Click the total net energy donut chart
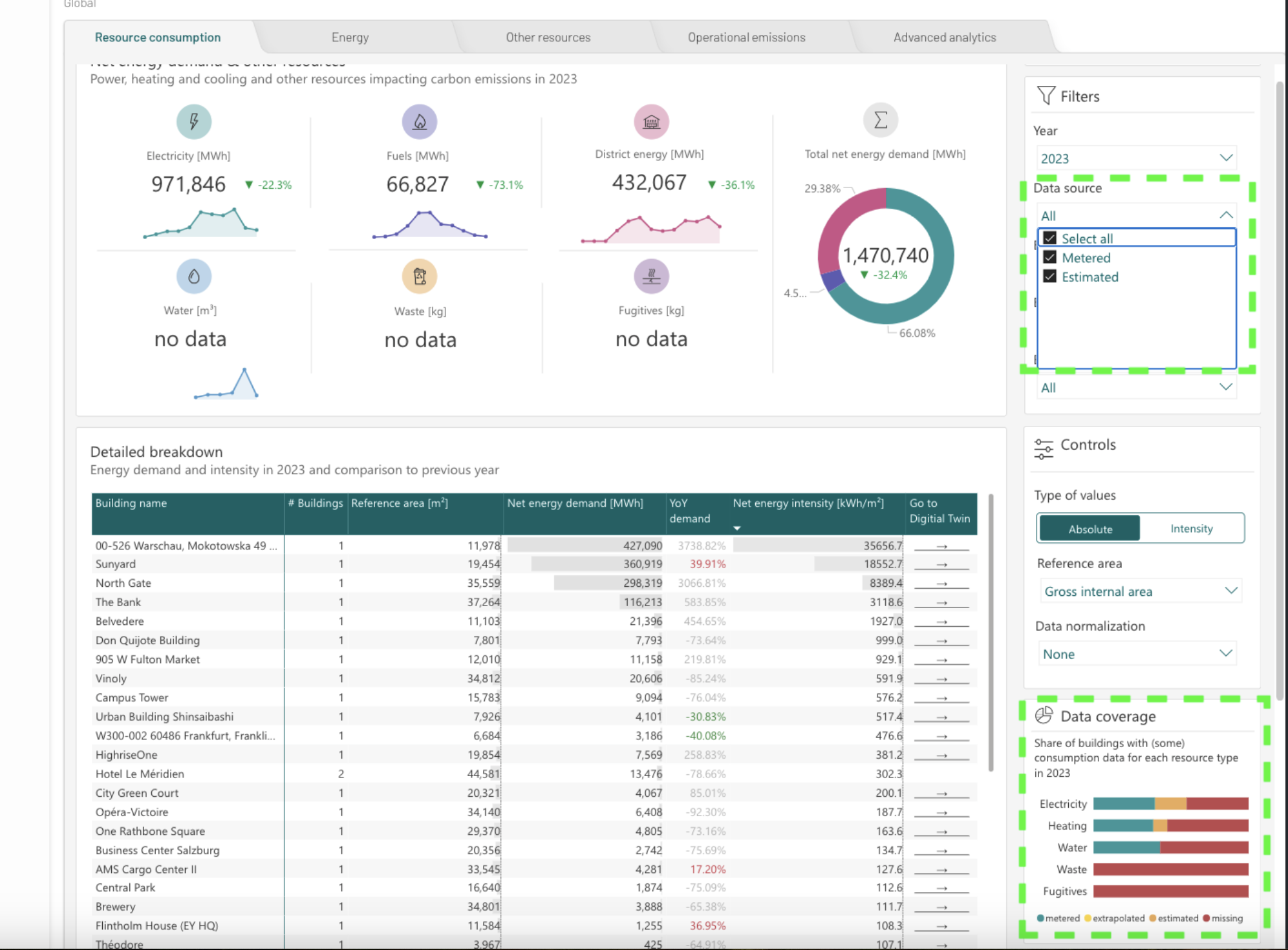Screen dimensions: 1288x950 click(886, 256)
